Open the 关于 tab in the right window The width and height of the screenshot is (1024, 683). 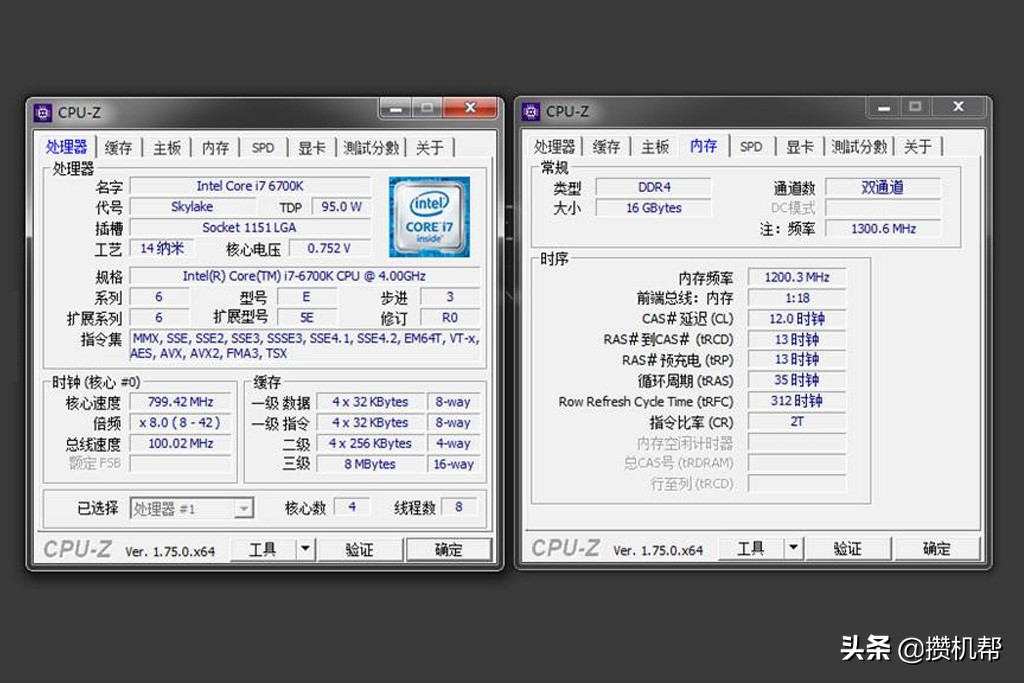tap(916, 145)
